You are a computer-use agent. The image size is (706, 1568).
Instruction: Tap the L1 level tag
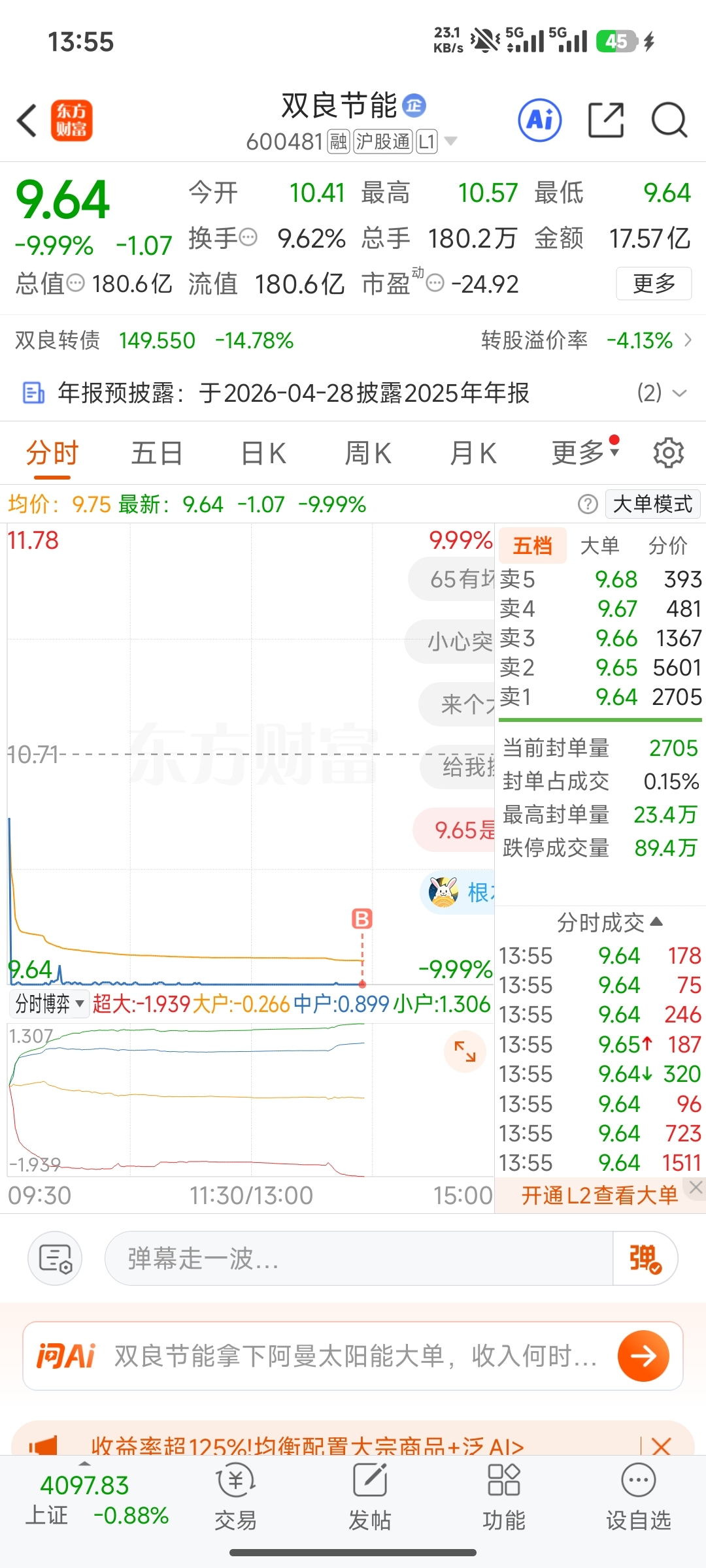click(x=426, y=141)
